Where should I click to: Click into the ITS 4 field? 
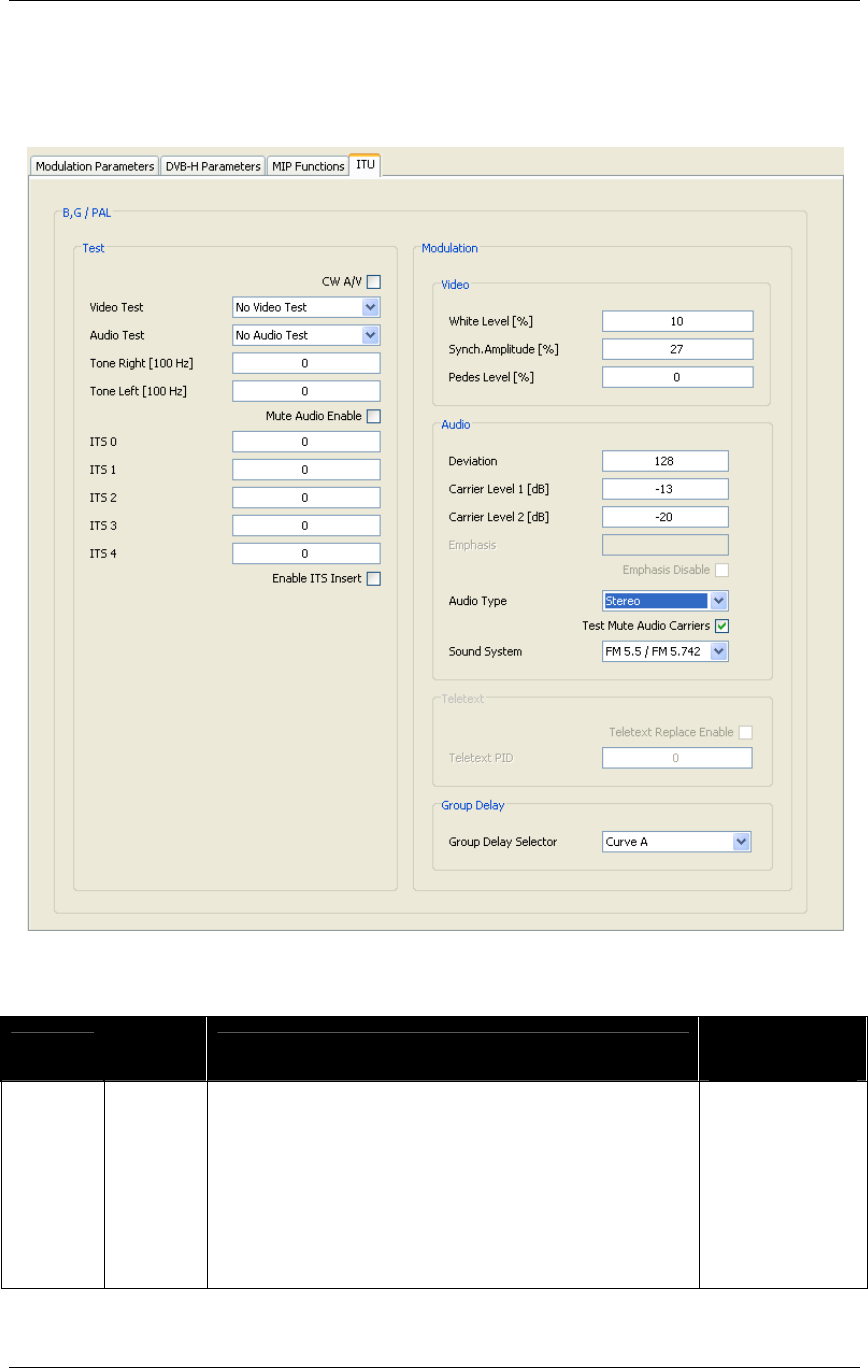(x=307, y=554)
